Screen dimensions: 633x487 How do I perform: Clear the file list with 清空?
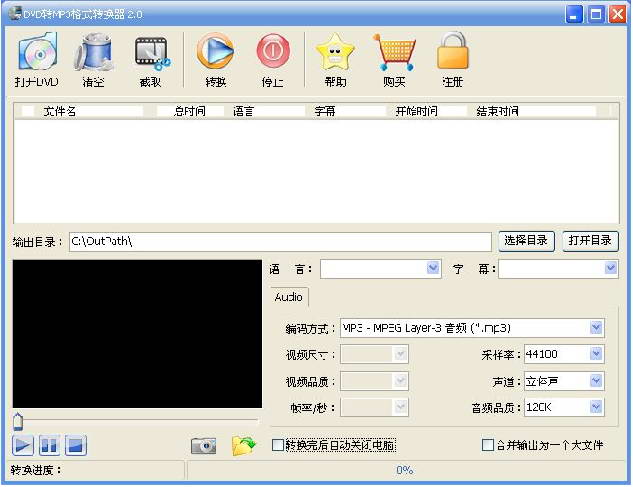point(94,60)
